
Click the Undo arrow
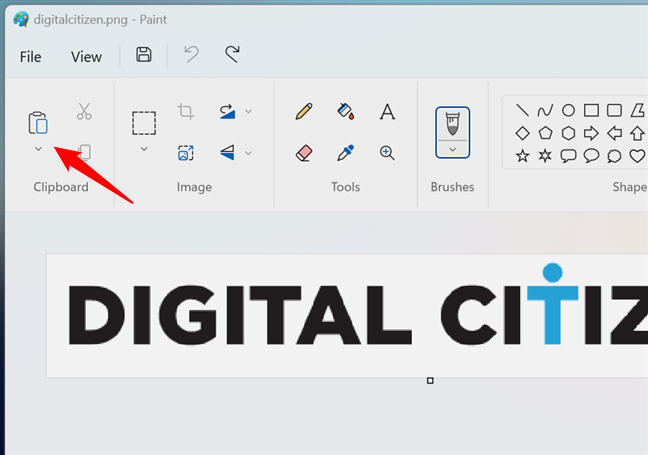pyautogui.click(x=191, y=55)
